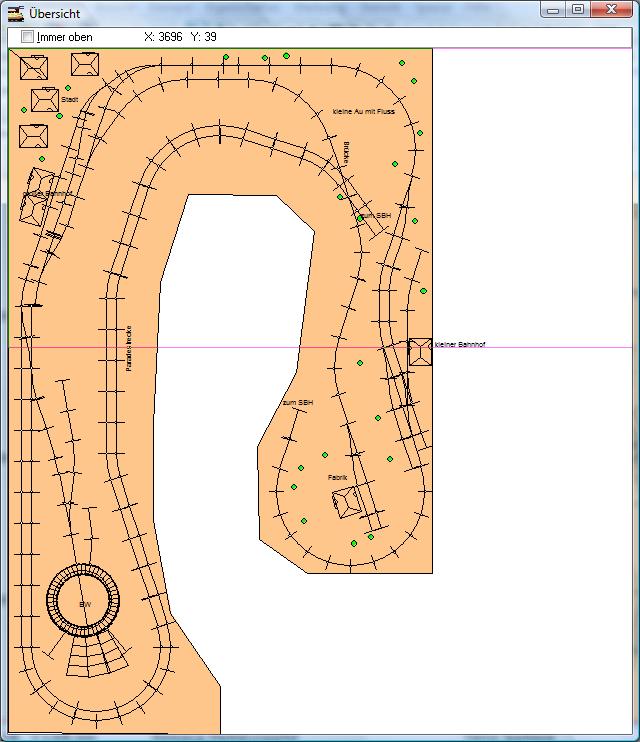Select the BW turntable circle
Screen dimensions: 640x742
(84, 601)
